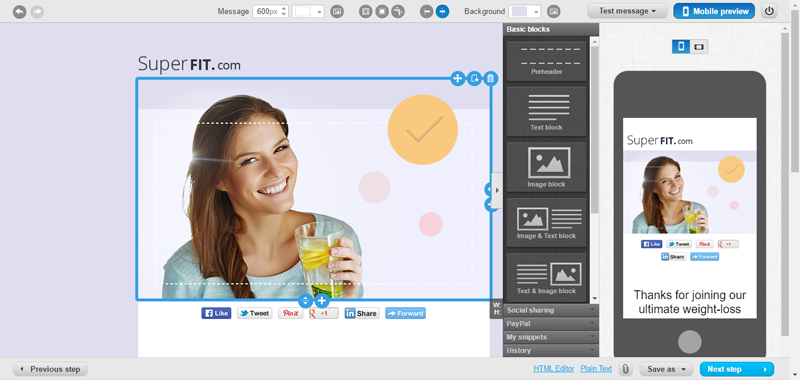Click the SuperFIT.com logo in the editor
Screen dimensions: 800x380
click(189, 64)
